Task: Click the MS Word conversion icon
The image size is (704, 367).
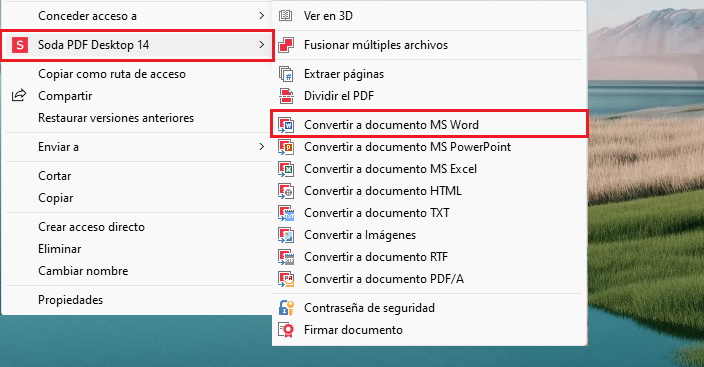Action: 286,125
